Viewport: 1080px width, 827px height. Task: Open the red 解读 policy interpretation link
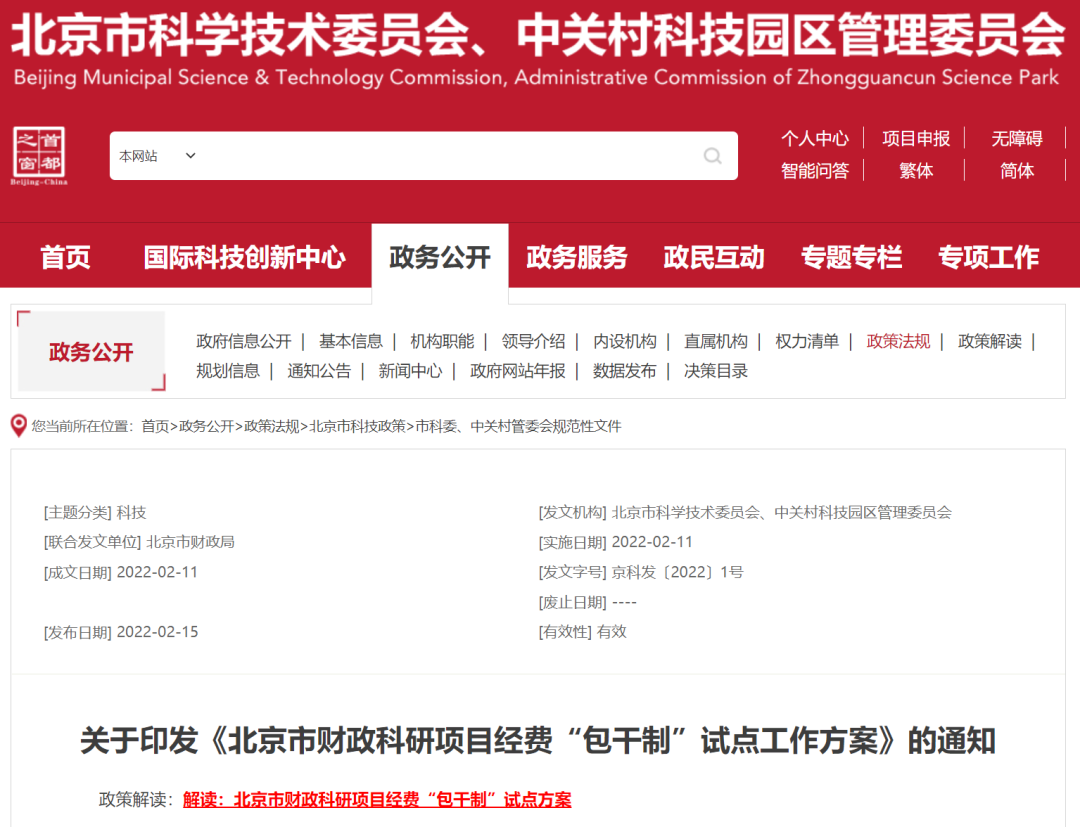coord(377,799)
